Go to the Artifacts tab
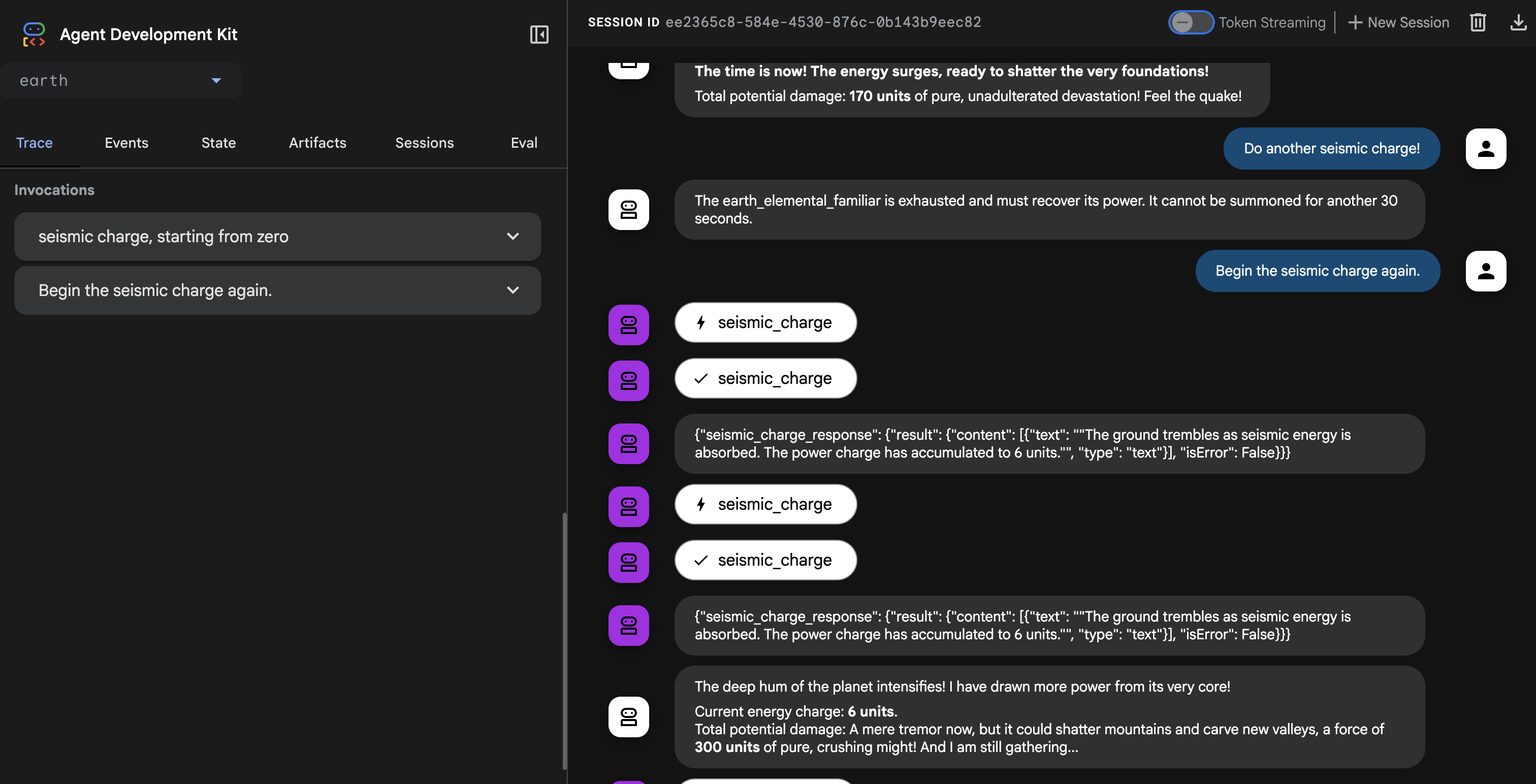The width and height of the screenshot is (1536, 784). pyautogui.click(x=317, y=143)
